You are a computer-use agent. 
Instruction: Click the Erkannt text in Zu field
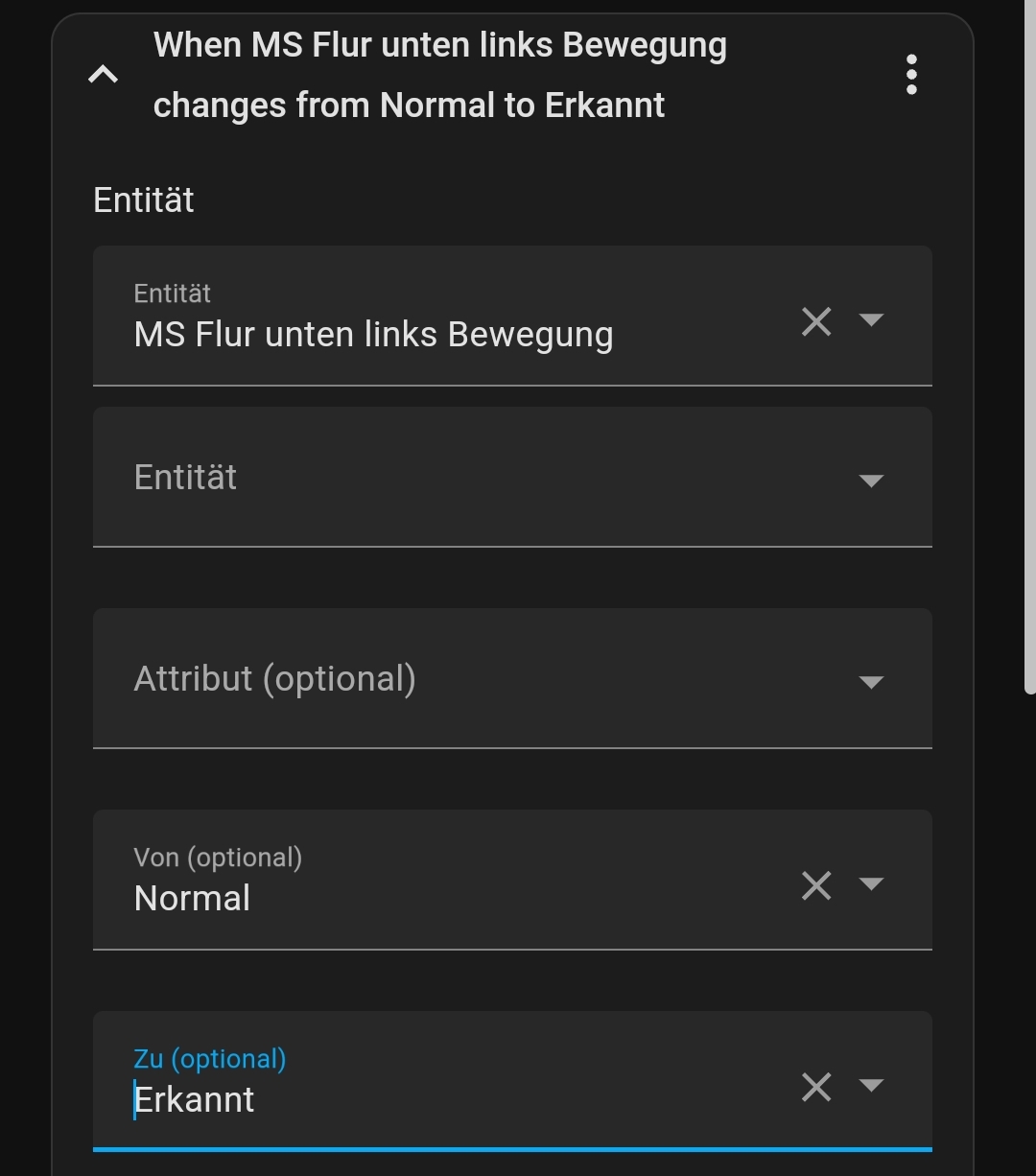pos(195,1100)
